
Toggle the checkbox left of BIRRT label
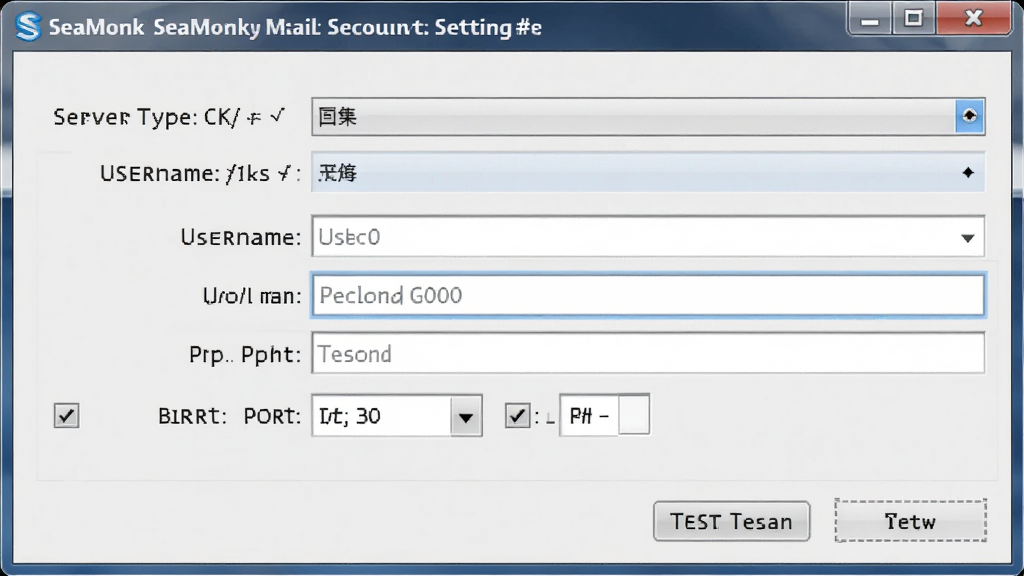67,415
